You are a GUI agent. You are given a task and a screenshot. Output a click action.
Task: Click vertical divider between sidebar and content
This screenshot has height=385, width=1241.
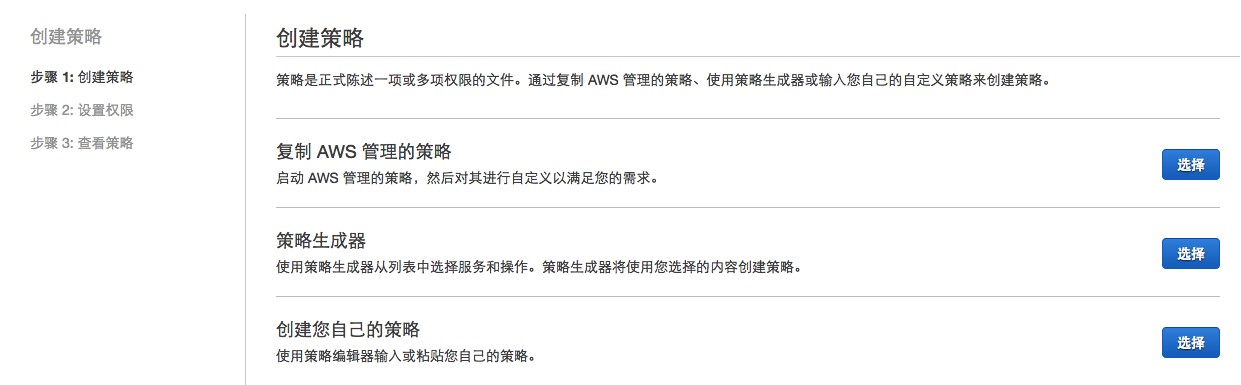tap(245, 200)
